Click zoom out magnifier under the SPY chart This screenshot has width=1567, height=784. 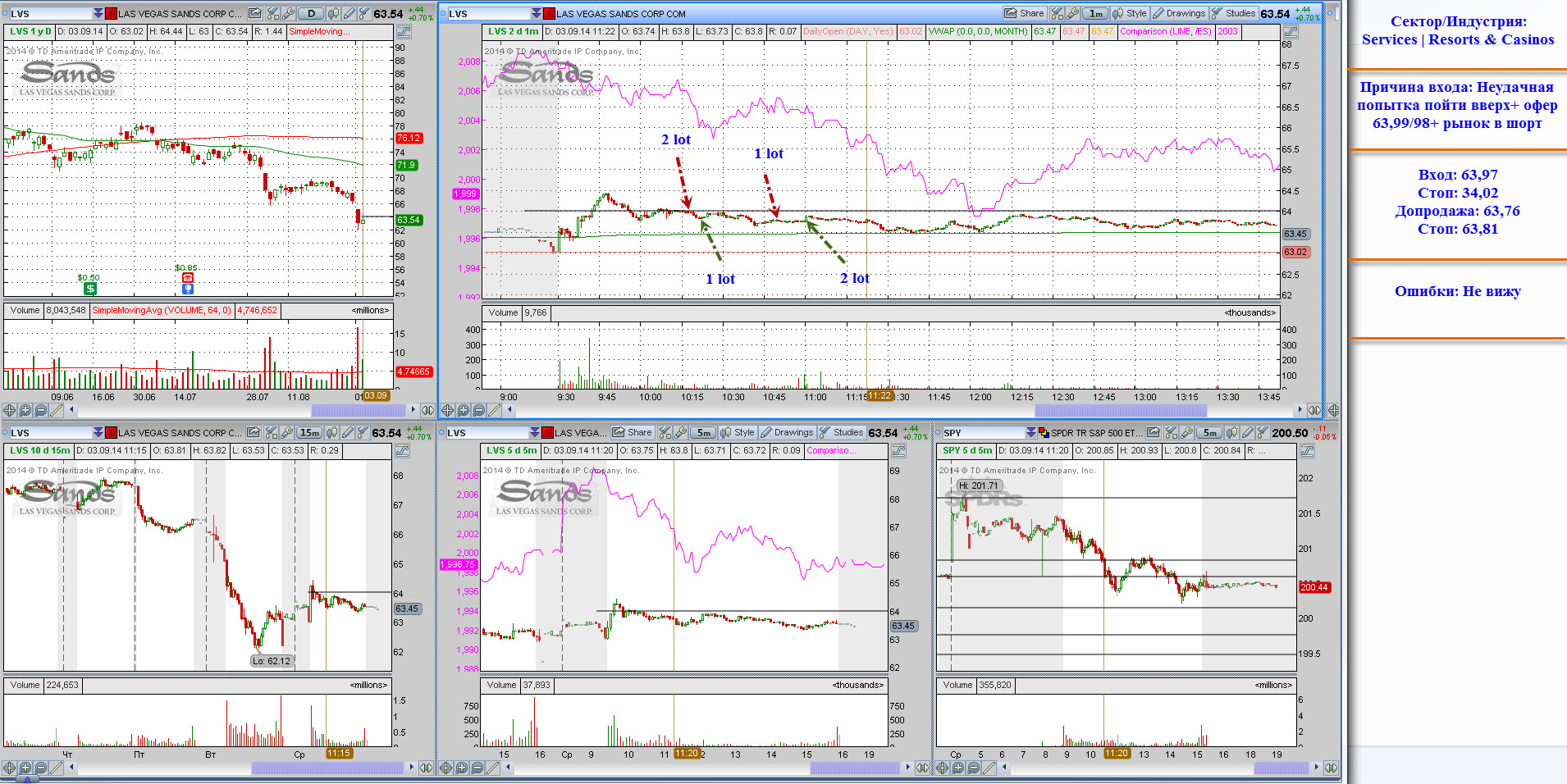(x=973, y=768)
